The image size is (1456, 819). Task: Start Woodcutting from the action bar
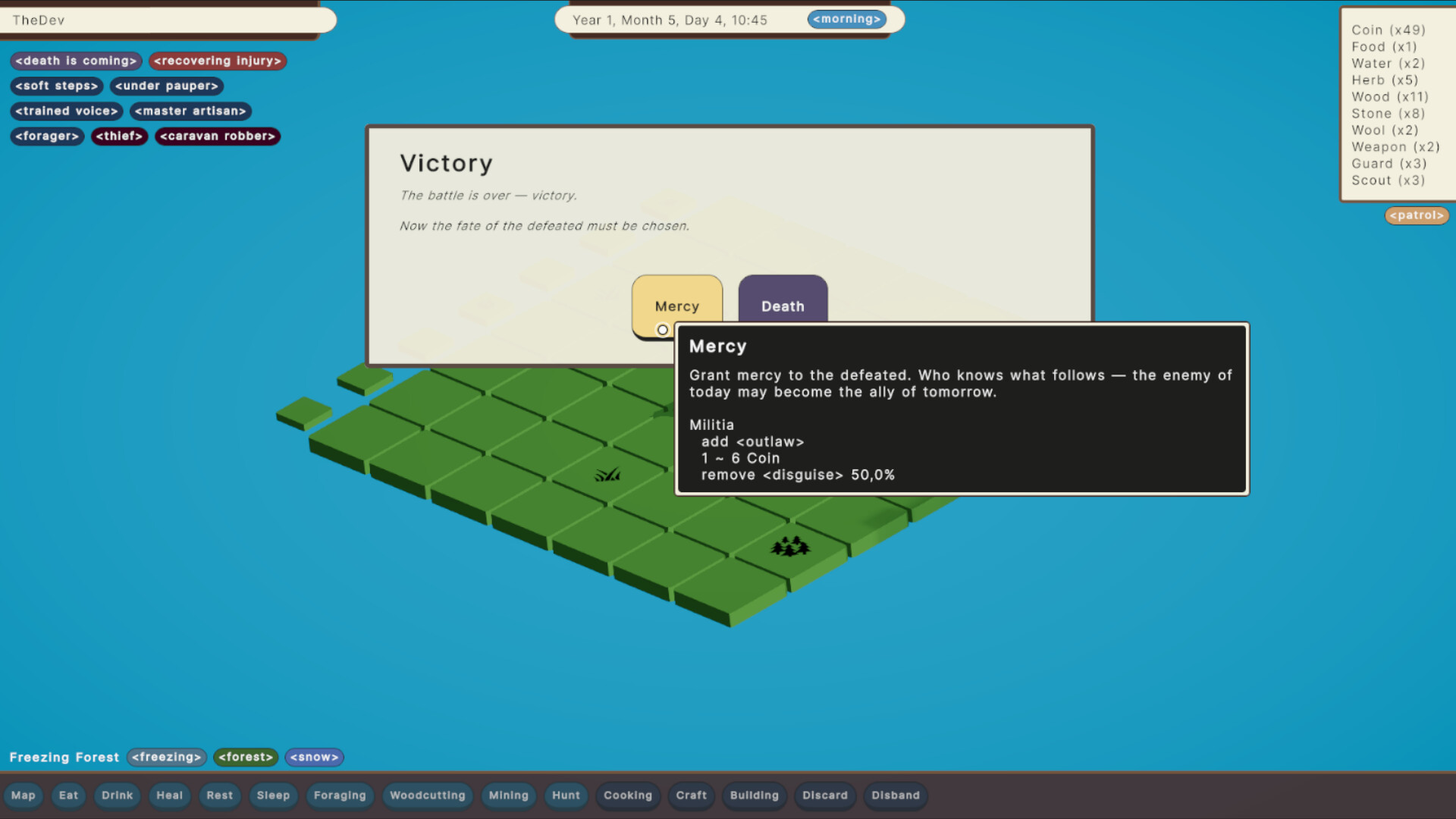click(427, 795)
